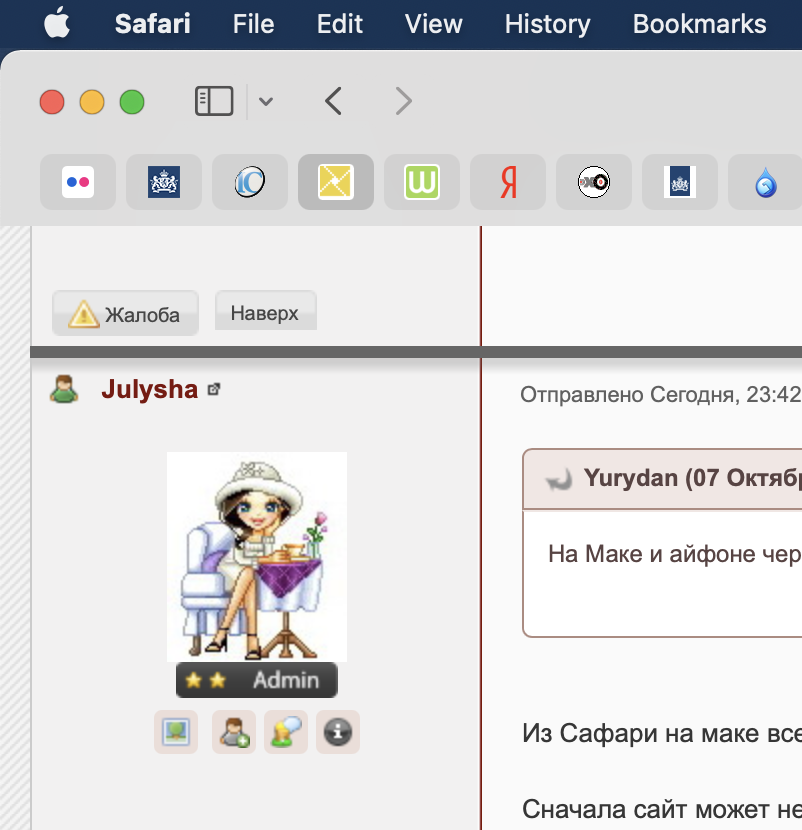This screenshot has height=830, width=802.
Task: Open the green W favorite
Action: tap(422, 182)
